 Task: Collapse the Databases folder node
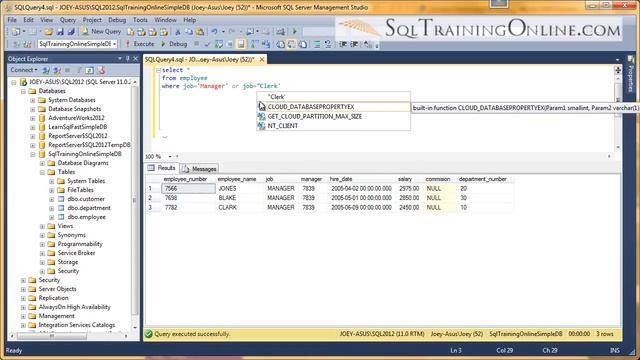(23, 91)
